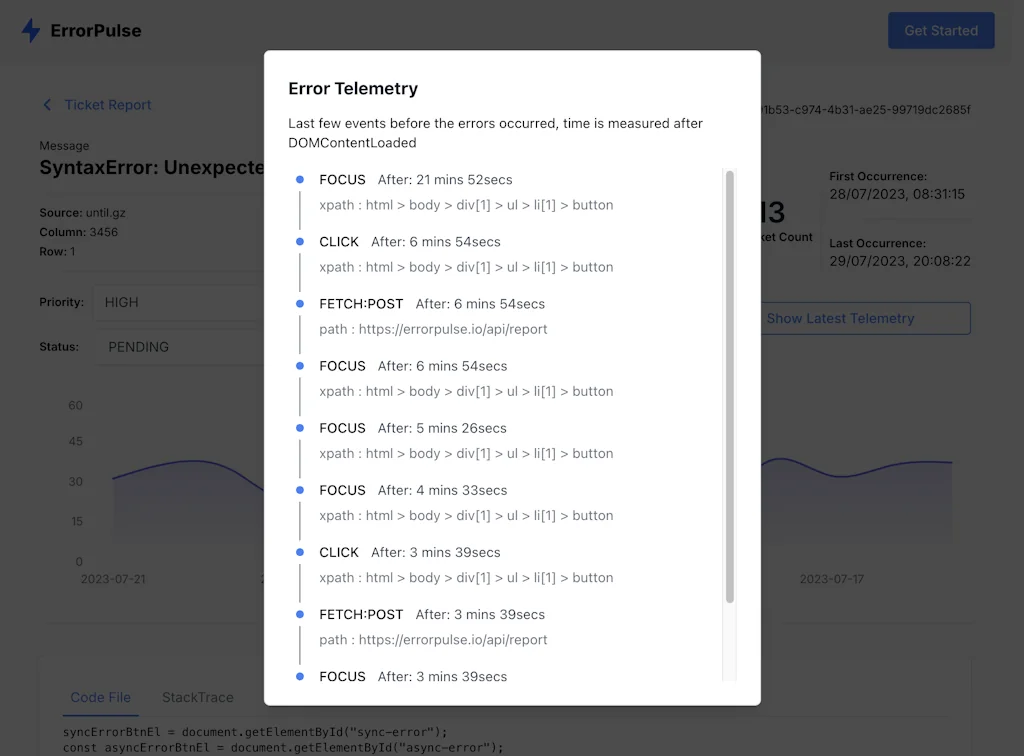This screenshot has width=1024, height=756.
Task: Click the first FOCUS event timeline dot
Action: (x=299, y=180)
